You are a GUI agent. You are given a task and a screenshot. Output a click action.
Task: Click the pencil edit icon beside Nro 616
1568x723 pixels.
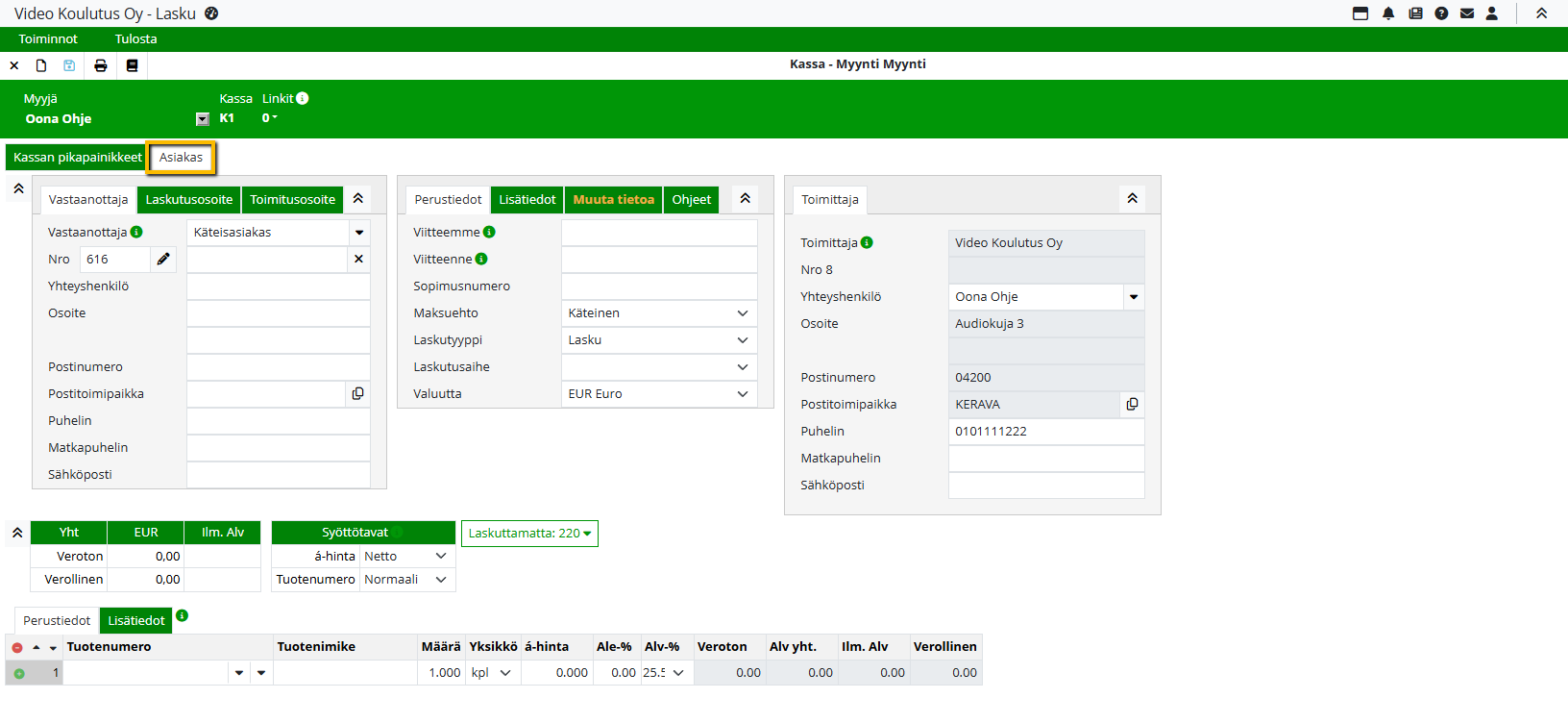click(x=163, y=259)
